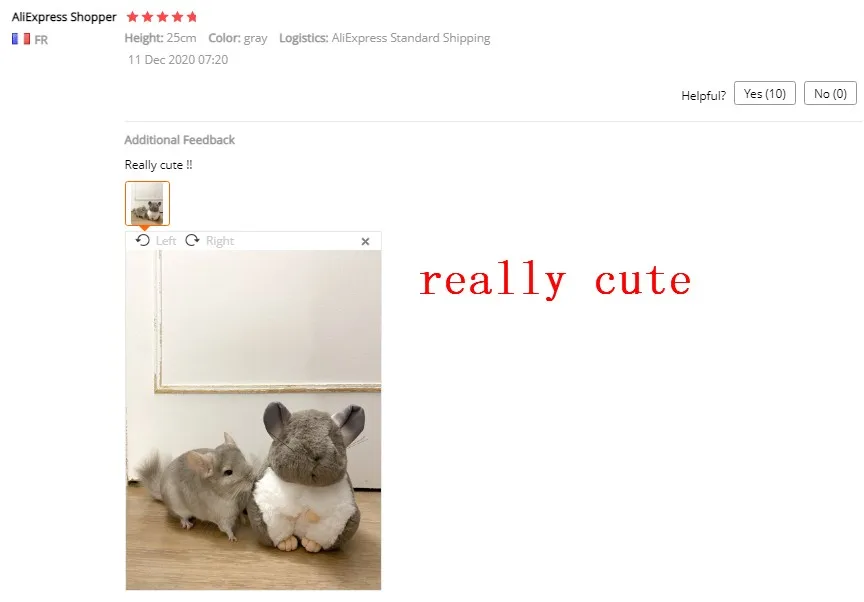Screen dimensions: 864x602
Task: Click the first red rating star
Action: (x=132, y=17)
